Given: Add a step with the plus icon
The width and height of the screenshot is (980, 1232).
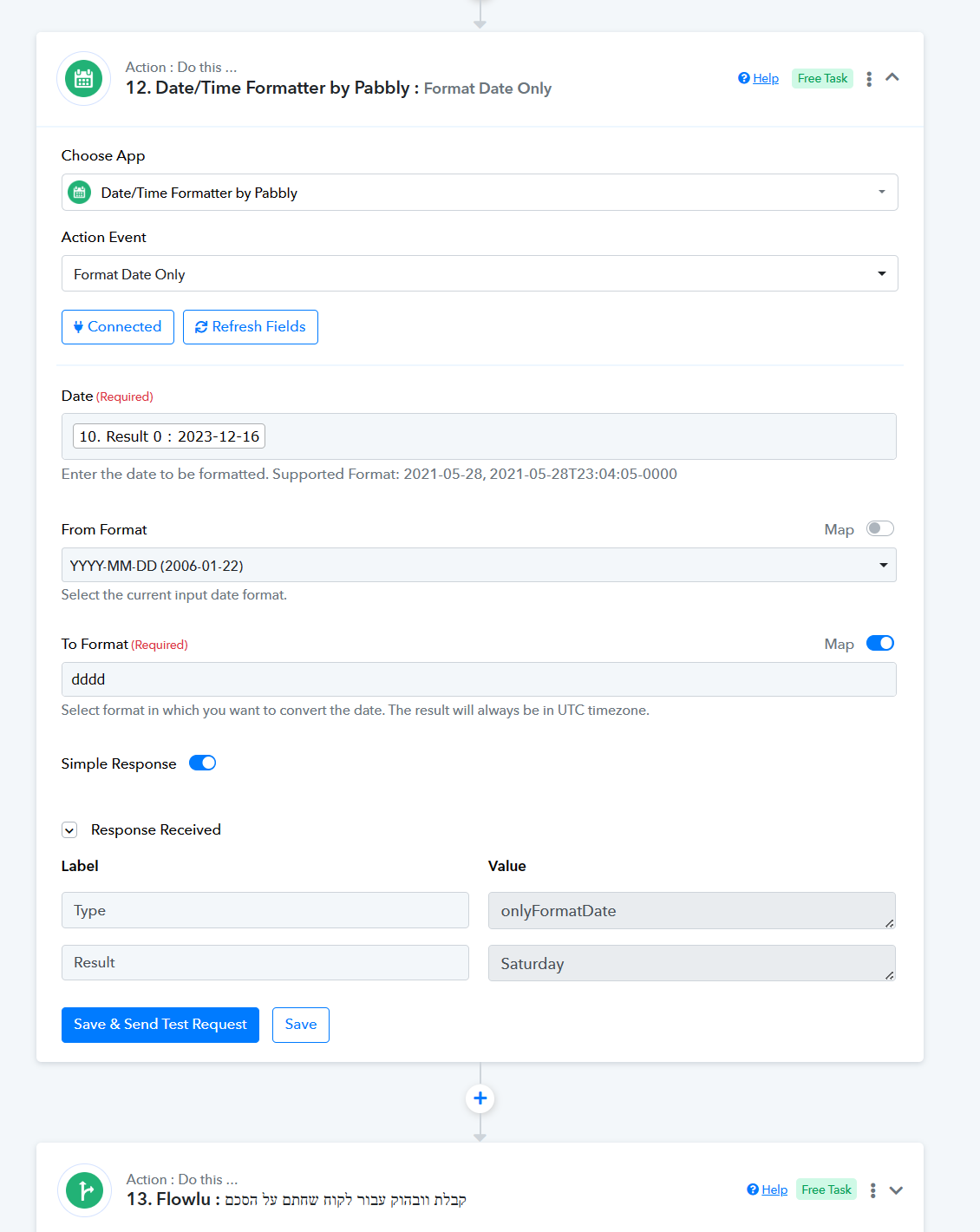Looking at the screenshot, I should pos(480,1098).
